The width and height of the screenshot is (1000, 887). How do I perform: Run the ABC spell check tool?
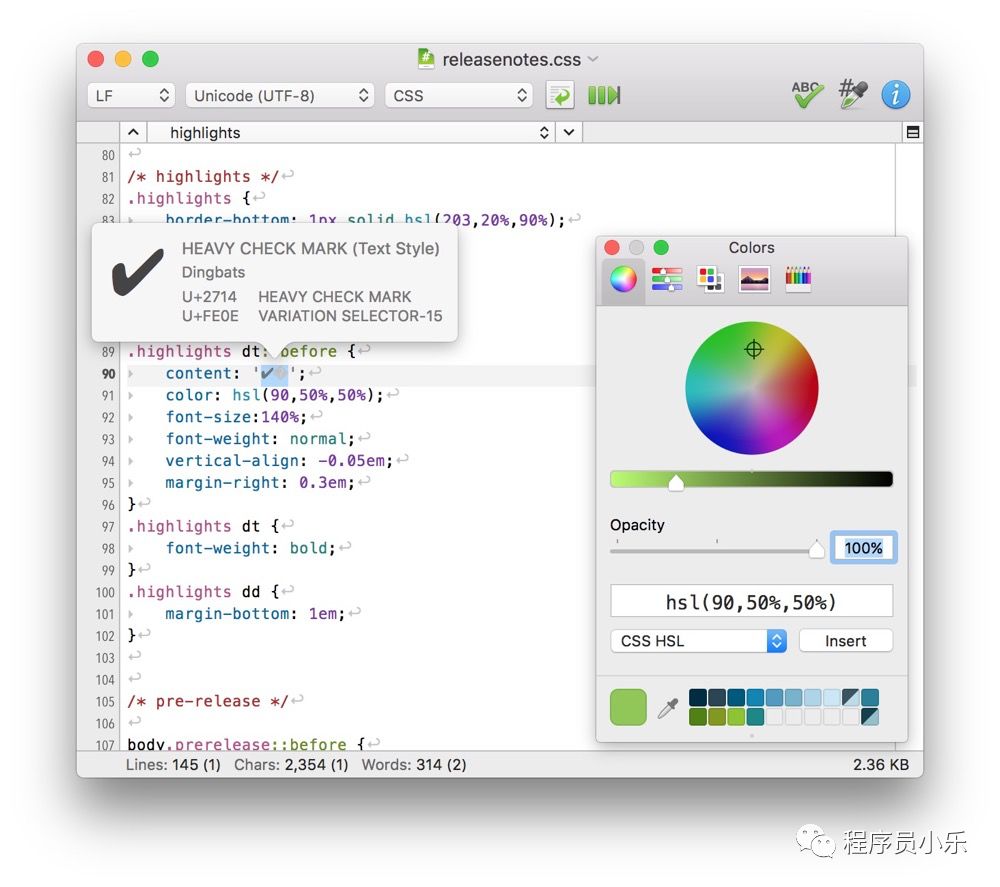(x=807, y=95)
